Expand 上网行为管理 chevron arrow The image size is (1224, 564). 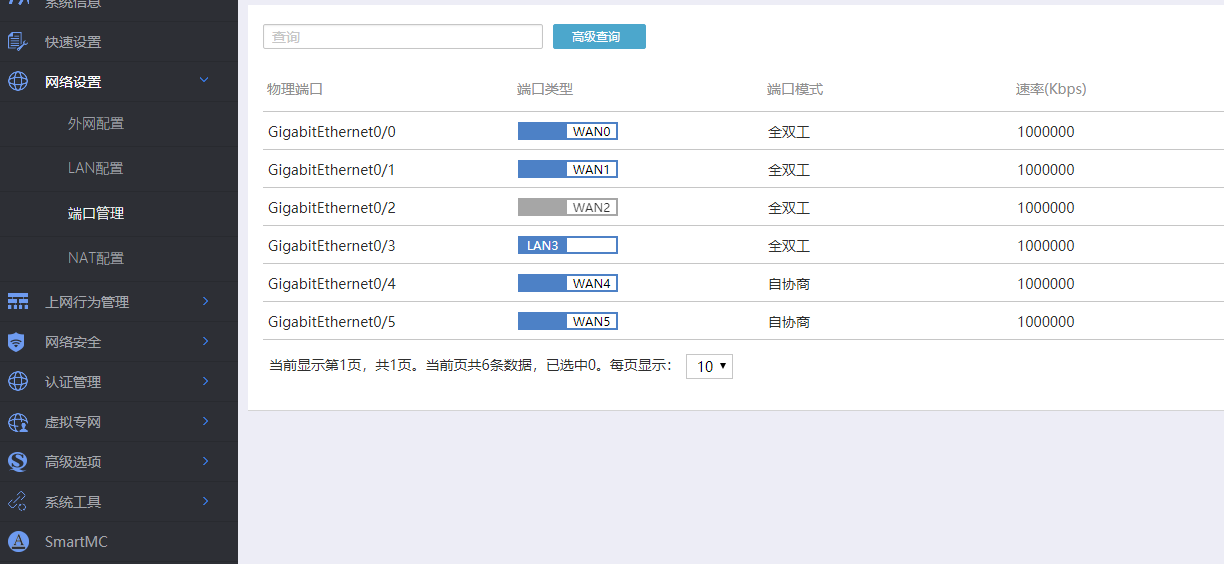pyautogui.click(x=205, y=301)
